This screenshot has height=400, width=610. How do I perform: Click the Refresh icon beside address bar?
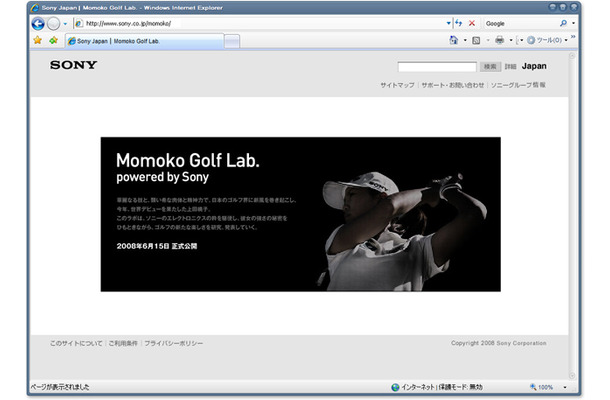[459, 23]
